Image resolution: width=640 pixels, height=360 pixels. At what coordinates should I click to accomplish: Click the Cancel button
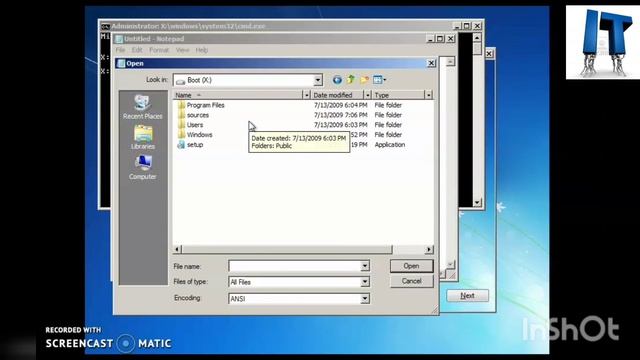[411, 281]
